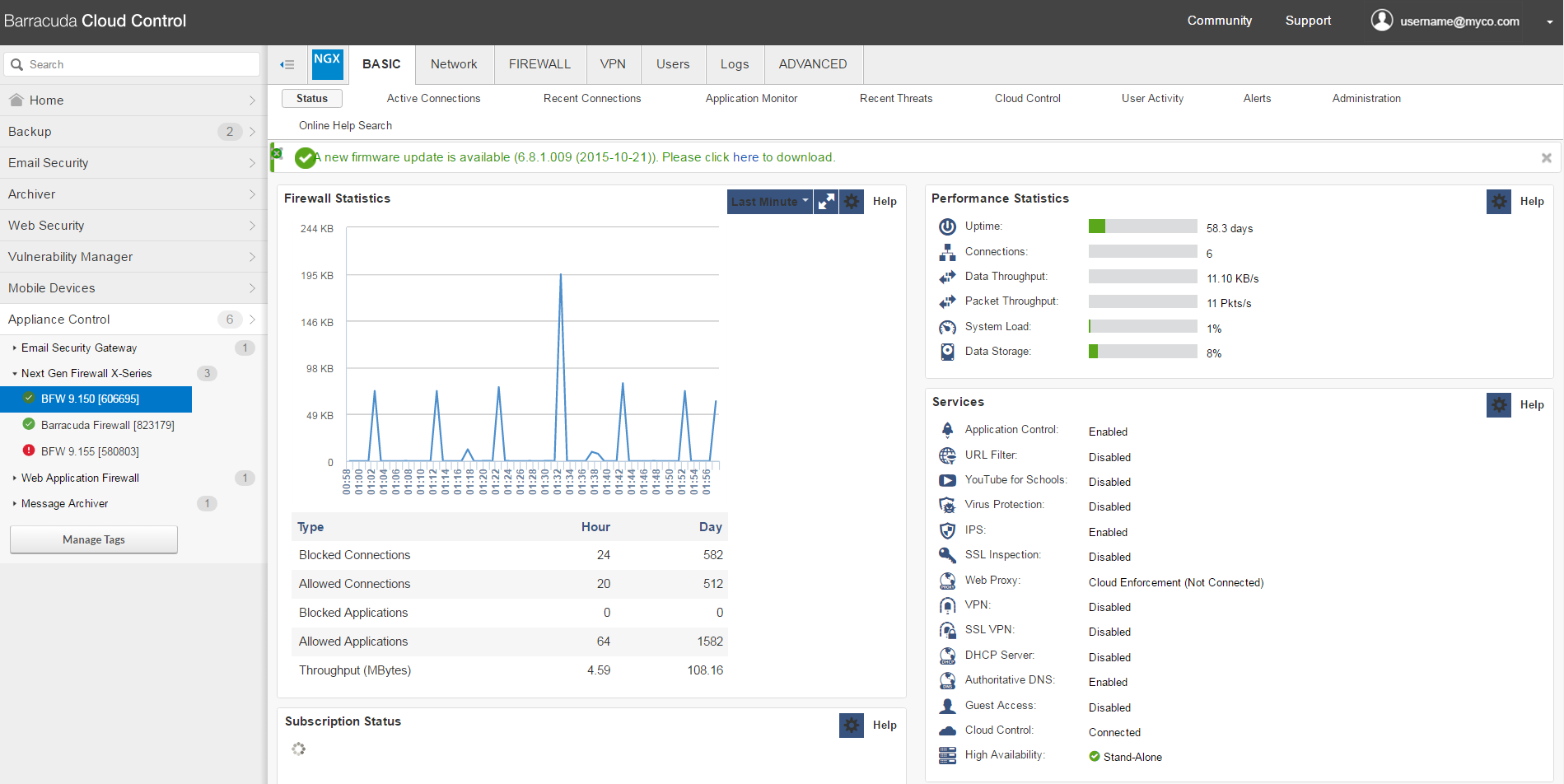Click the SSL VPN icon

click(947, 630)
